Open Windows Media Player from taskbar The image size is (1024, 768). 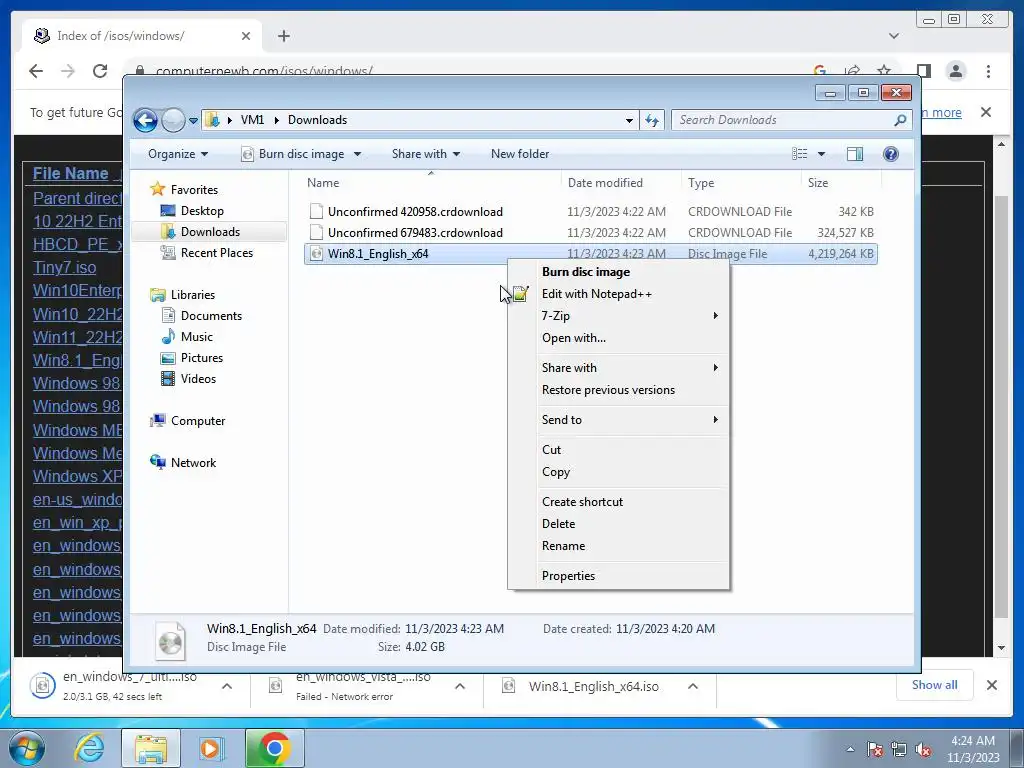[210, 748]
